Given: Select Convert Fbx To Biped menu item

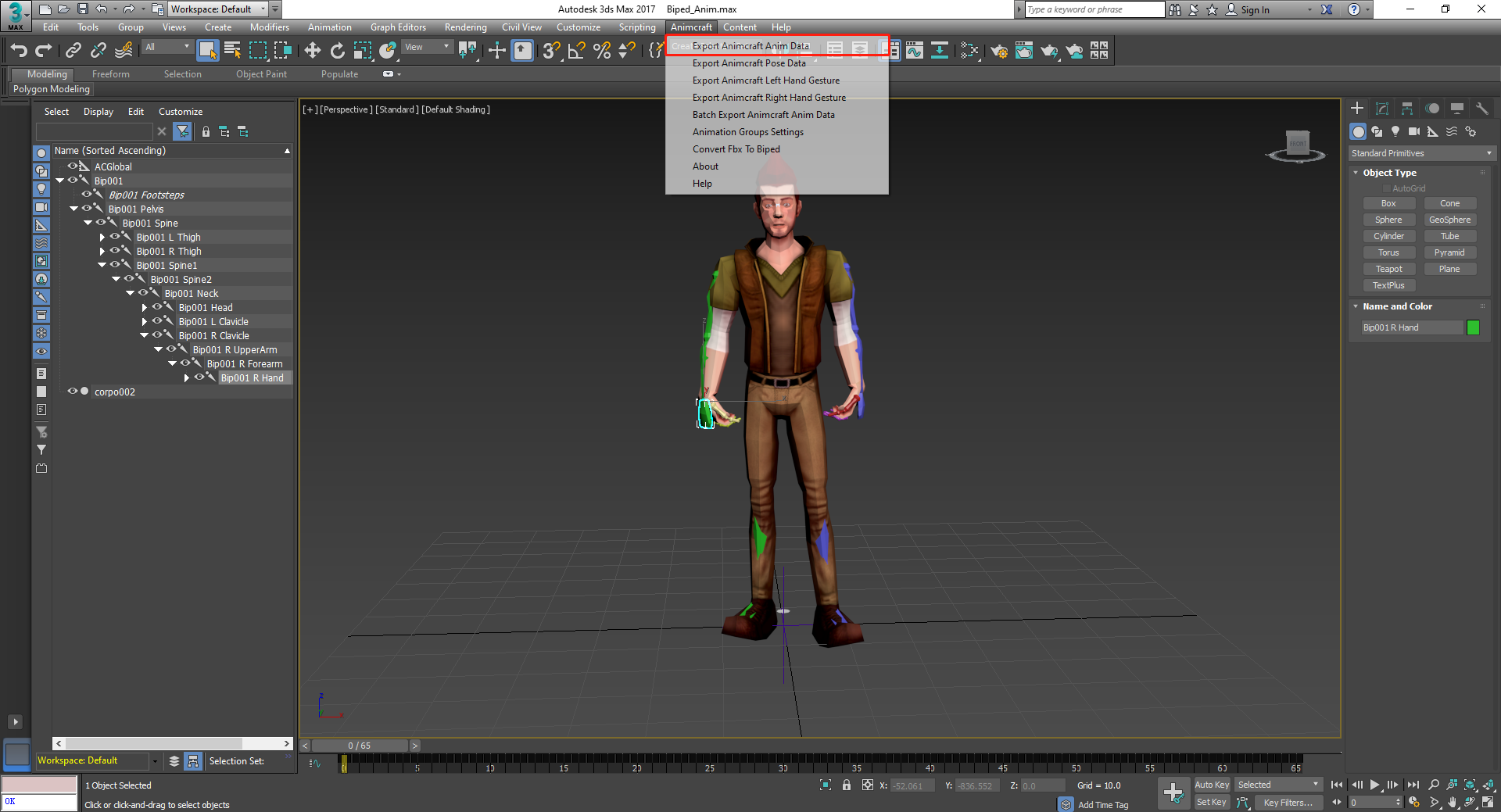Looking at the screenshot, I should [736, 149].
